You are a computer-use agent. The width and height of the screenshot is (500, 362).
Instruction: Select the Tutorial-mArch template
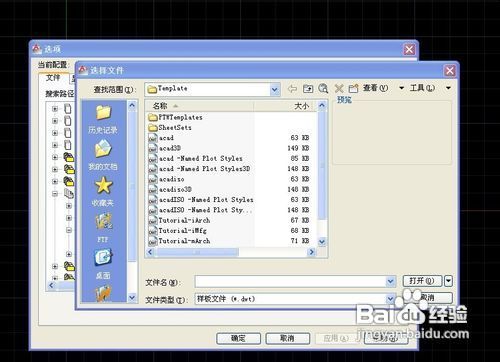pos(179,241)
